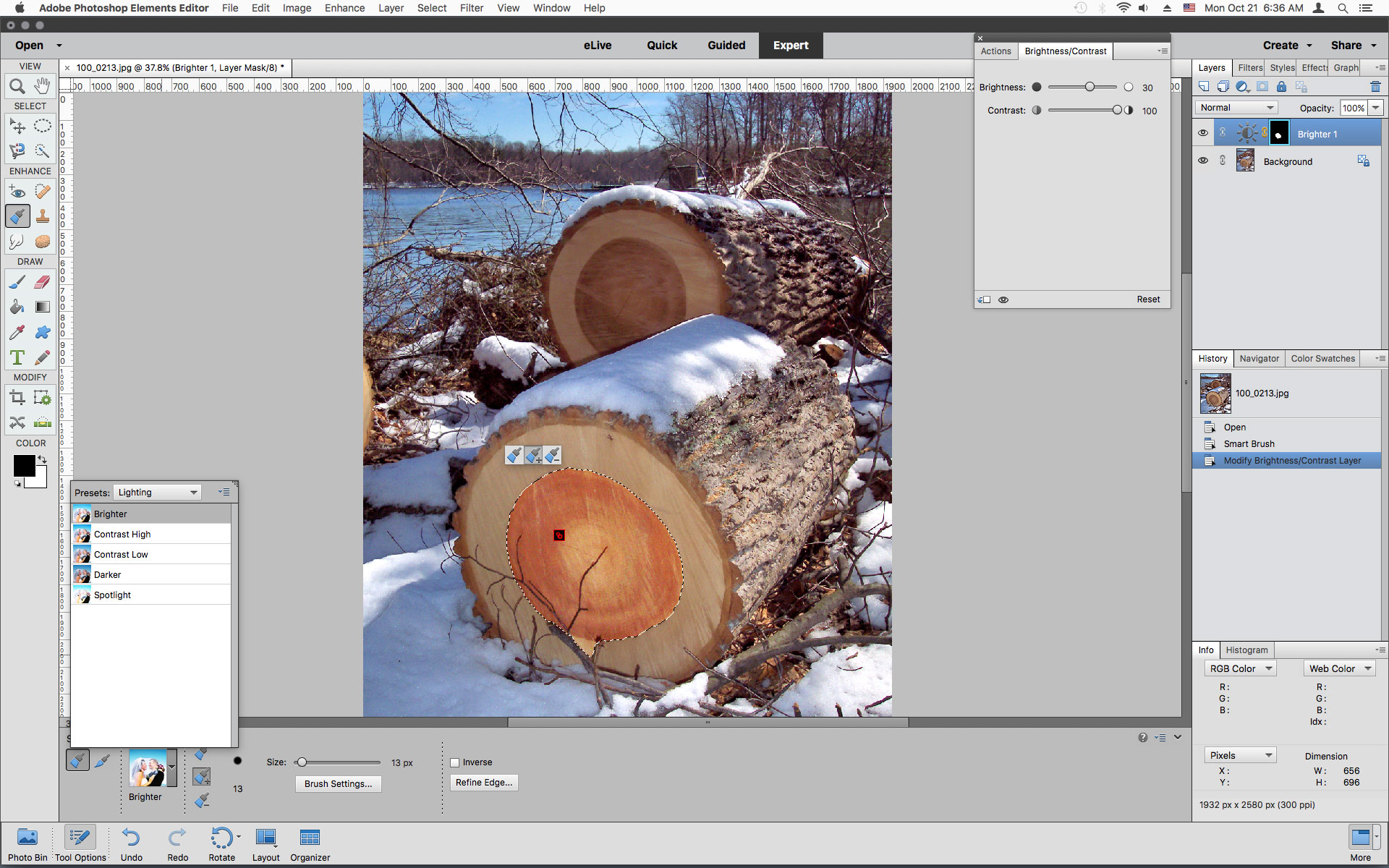
Task: Open the Web Color dropdown in Info panel
Action: pyautogui.click(x=1338, y=668)
